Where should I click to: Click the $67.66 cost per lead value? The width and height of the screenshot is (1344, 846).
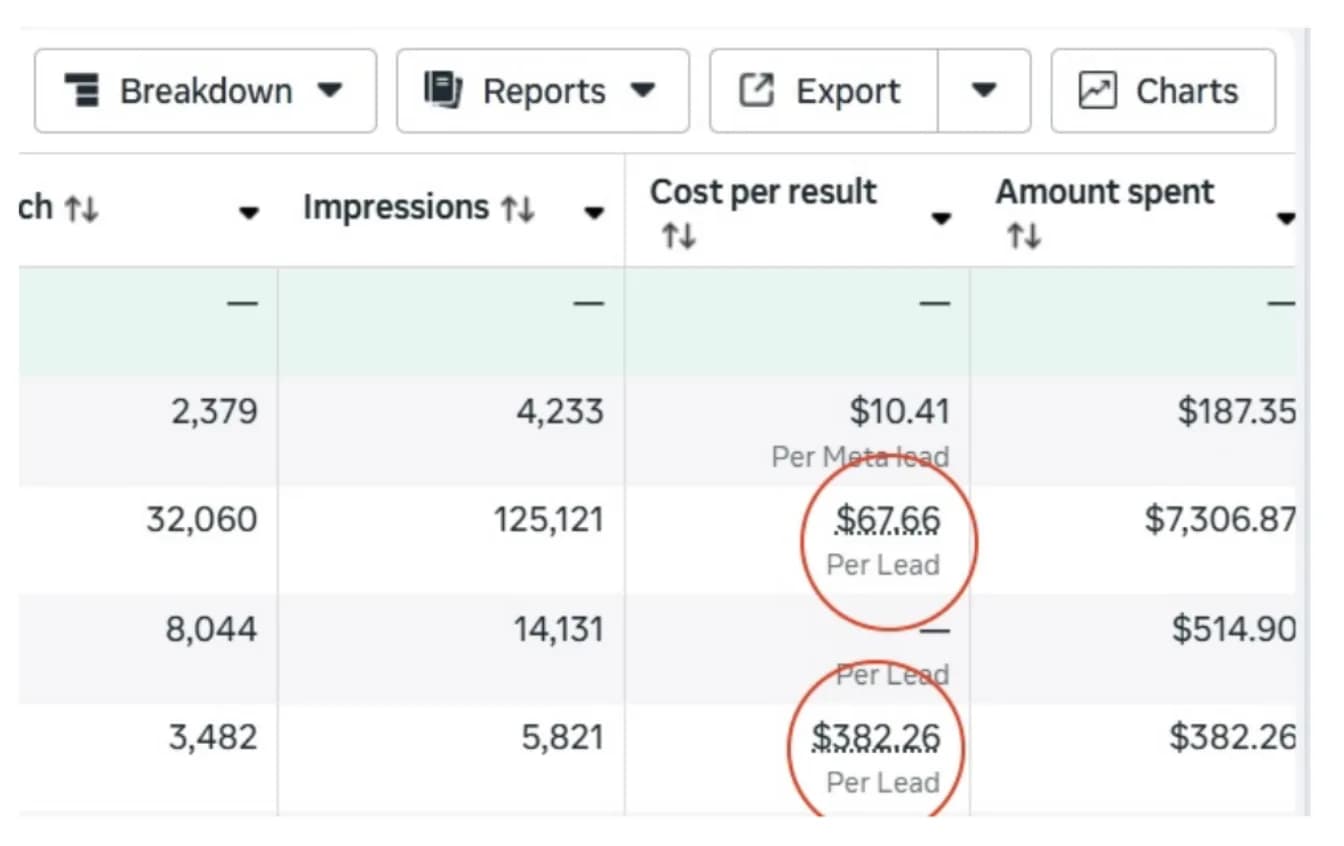coord(888,519)
